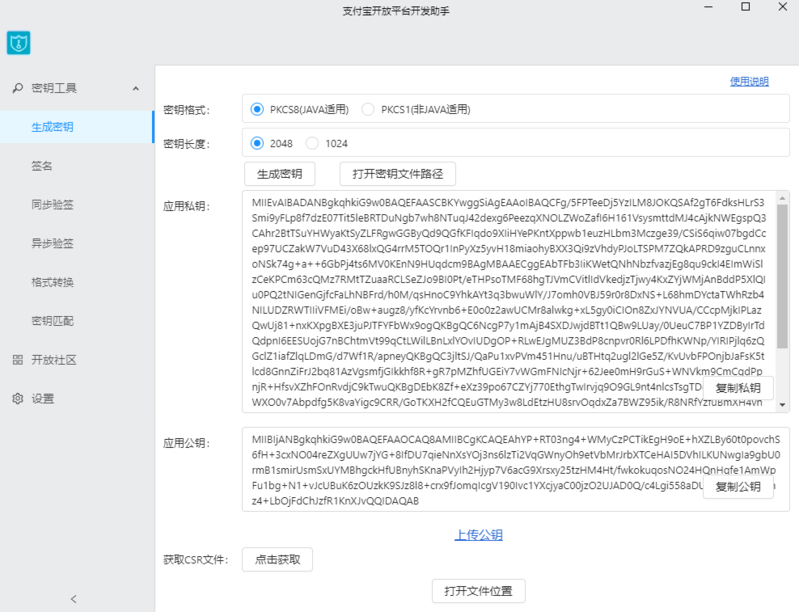Viewport: 799px width, 612px height.
Task: Click the 打开文件位置 button
Action: [478, 591]
